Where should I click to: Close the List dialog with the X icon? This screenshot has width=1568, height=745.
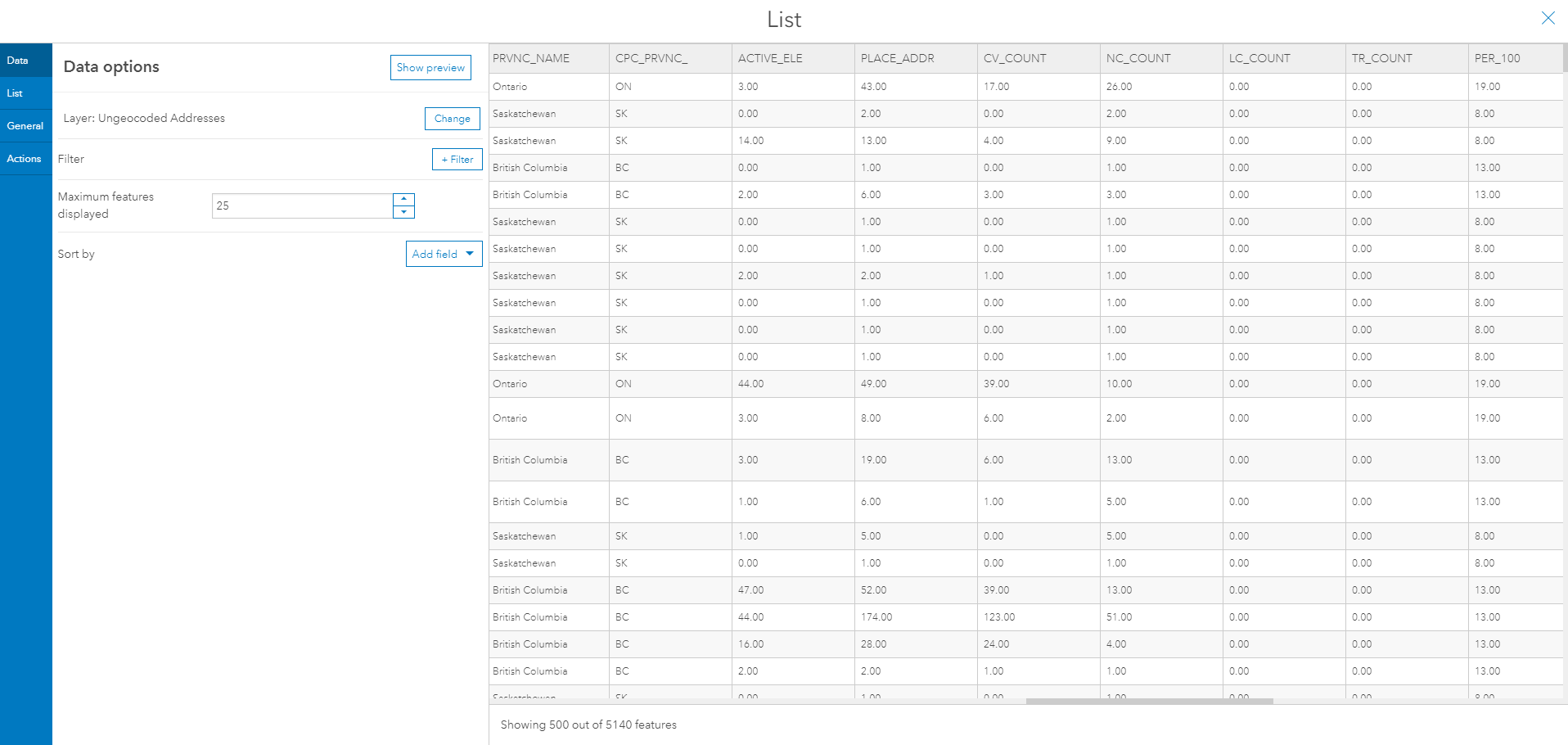coord(1548,18)
